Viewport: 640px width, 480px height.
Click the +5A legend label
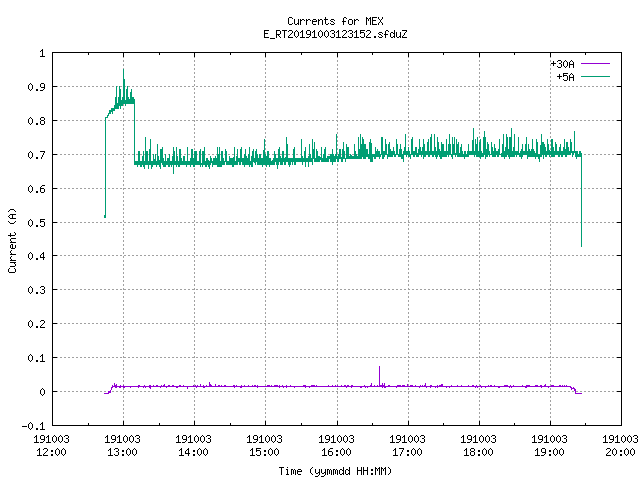[565, 77]
